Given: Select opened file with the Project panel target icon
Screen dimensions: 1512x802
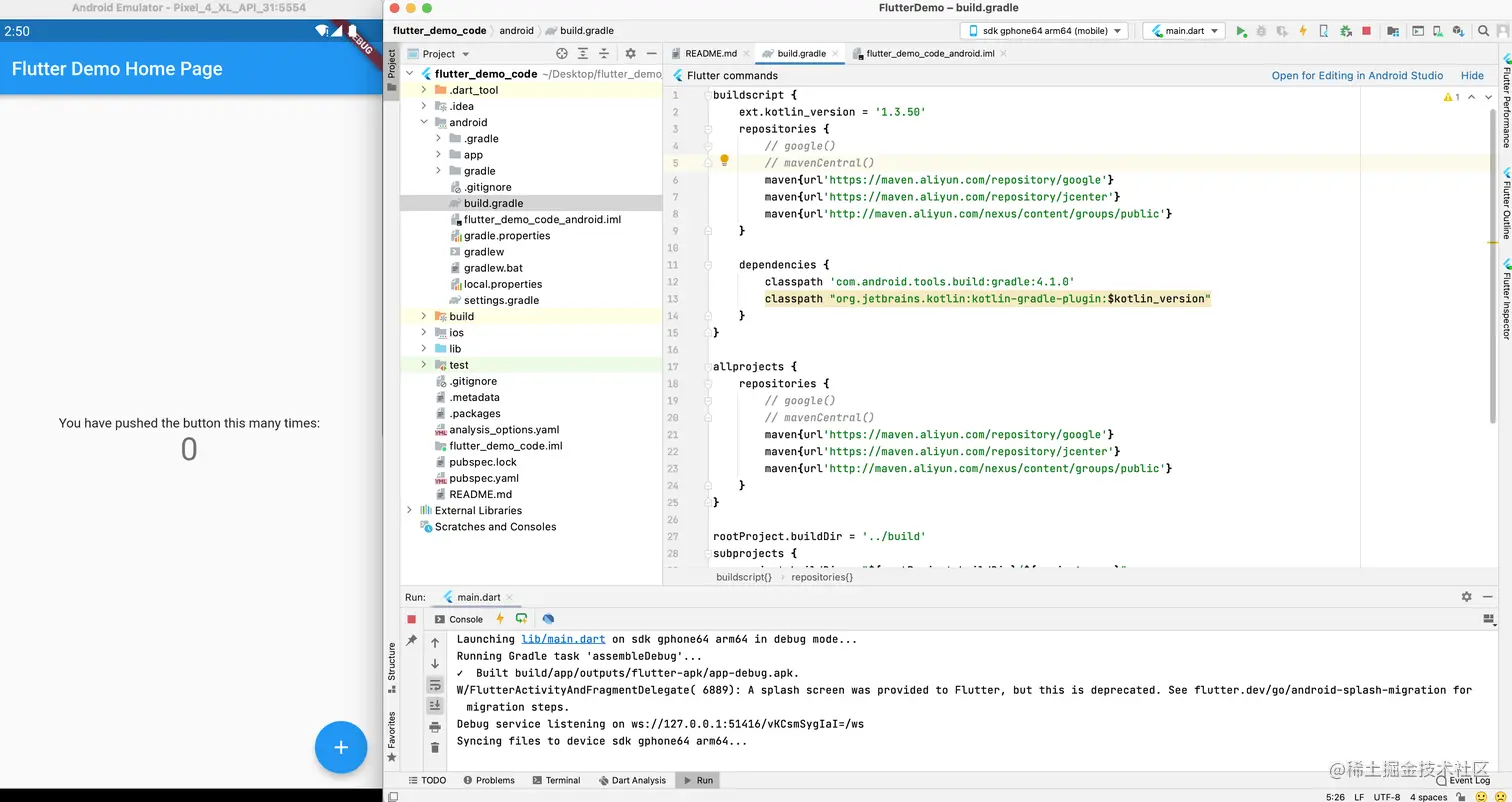Looking at the screenshot, I should 562,53.
